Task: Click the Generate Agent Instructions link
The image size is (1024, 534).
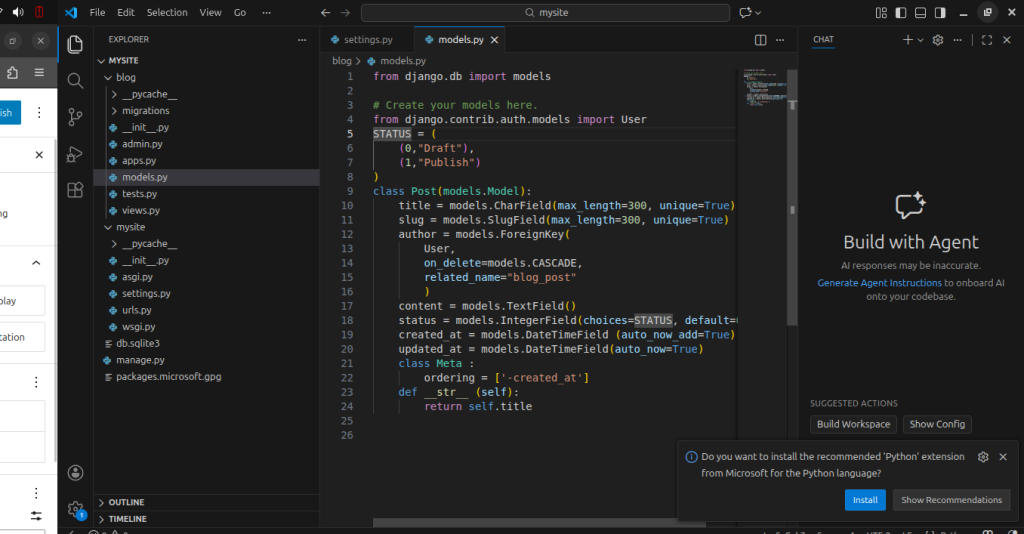Action: 879,283
